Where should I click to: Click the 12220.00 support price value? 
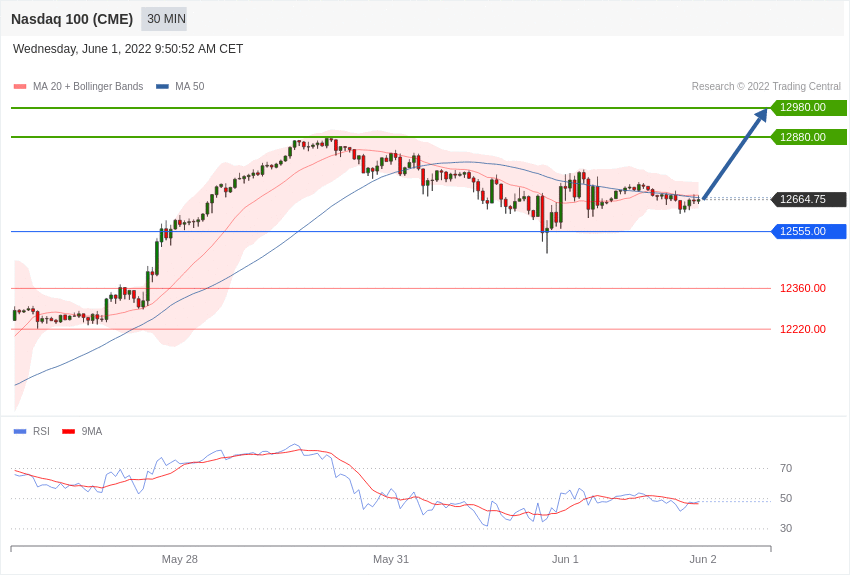click(803, 329)
